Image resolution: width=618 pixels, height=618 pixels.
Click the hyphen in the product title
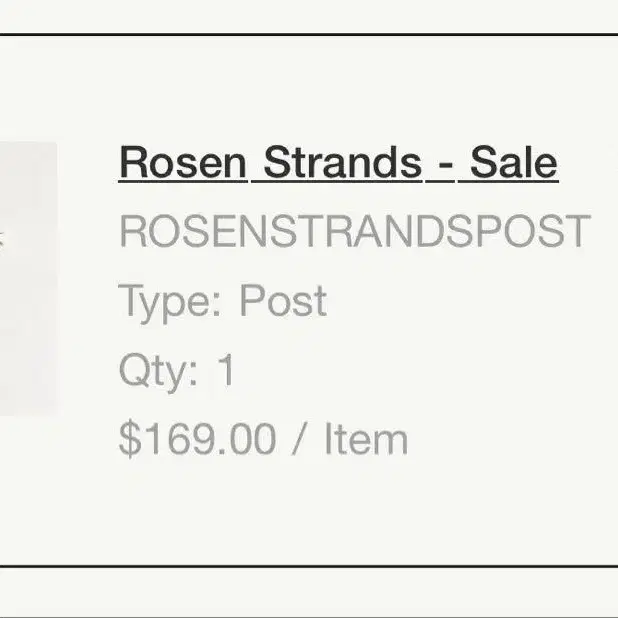click(x=445, y=165)
